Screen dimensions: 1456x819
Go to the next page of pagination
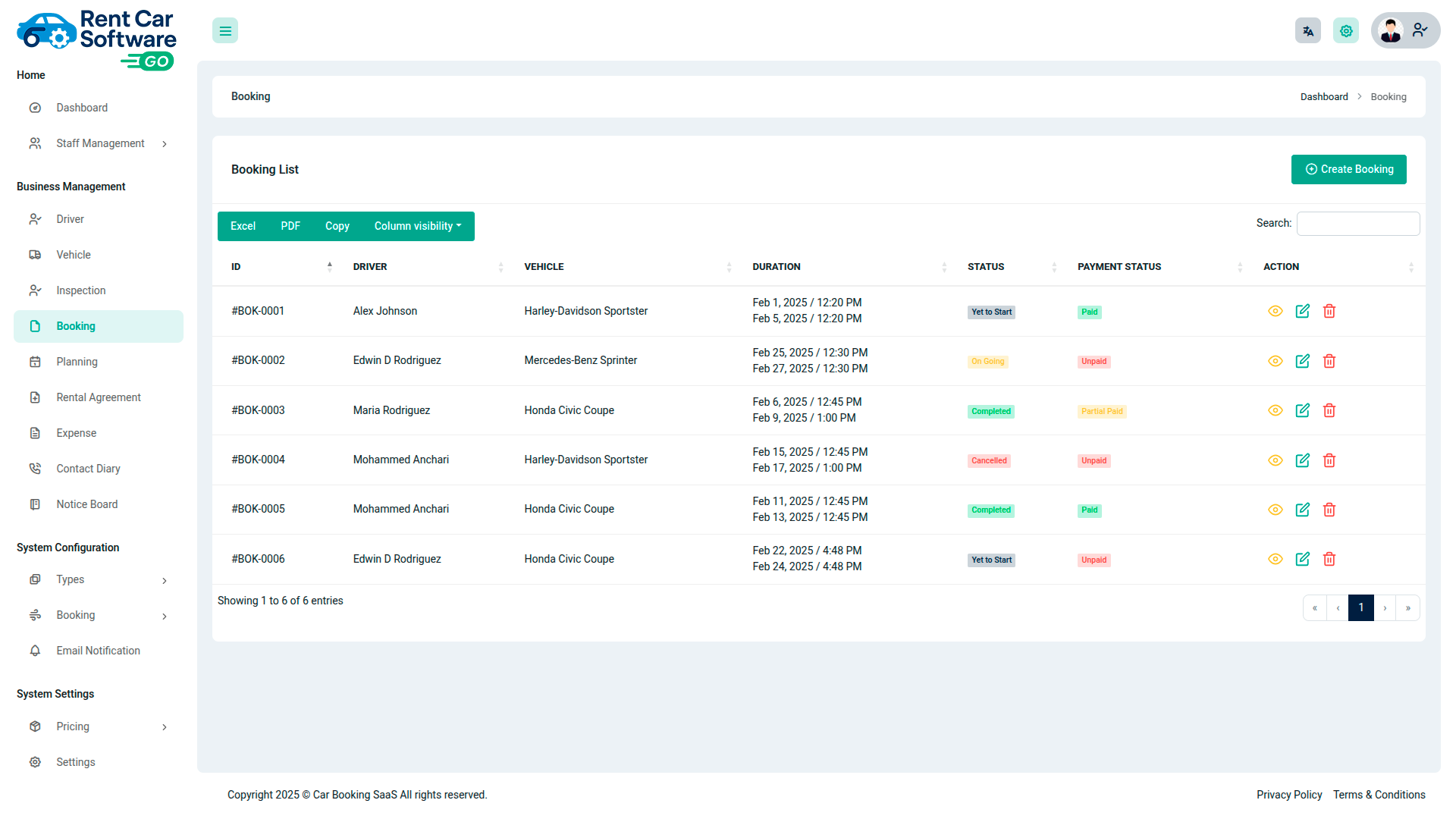pyautogui.click(x=1385, y=607)
